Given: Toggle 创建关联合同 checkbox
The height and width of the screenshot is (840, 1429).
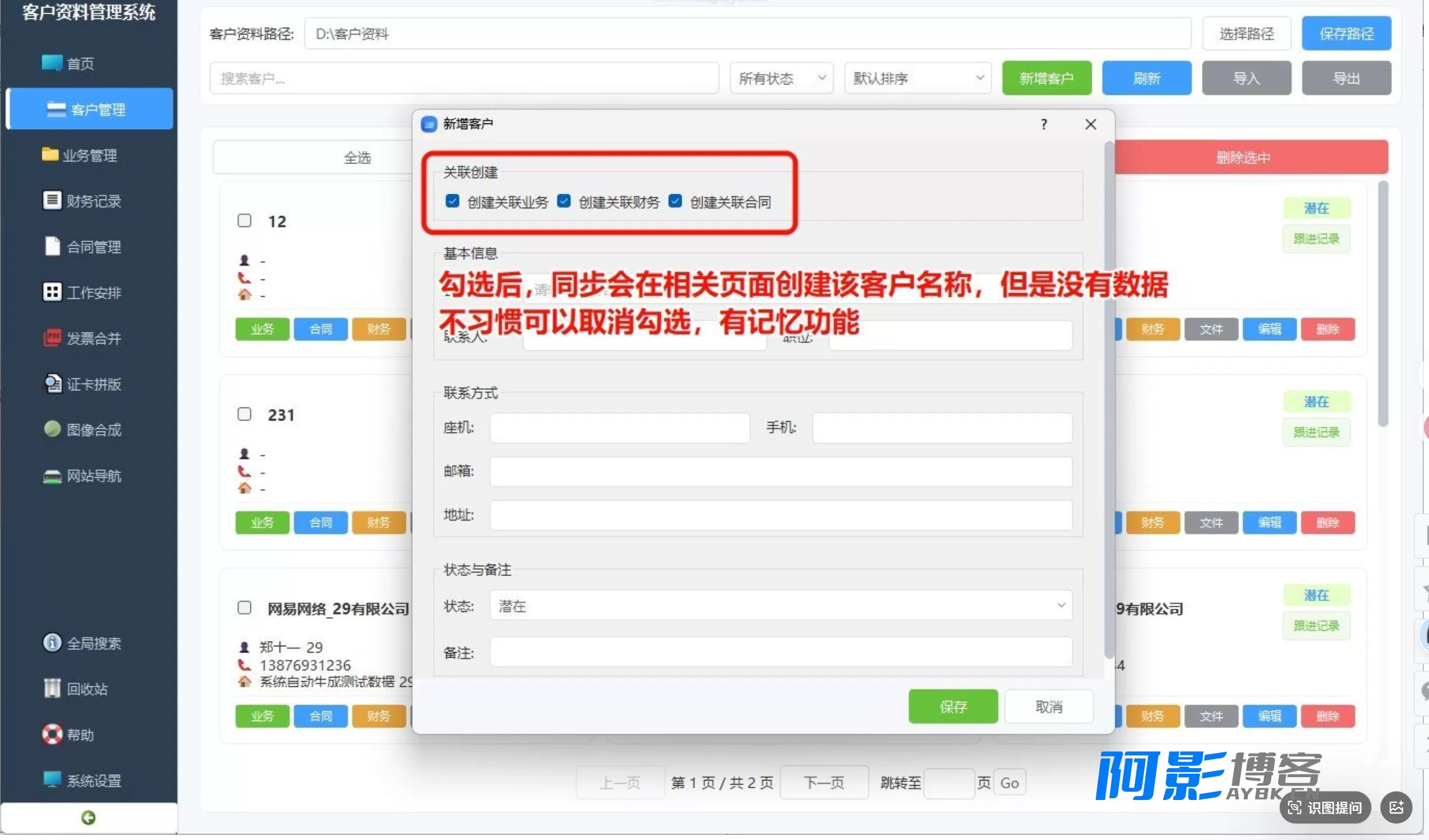Looking at the screenshot, I should coord(675,201).
